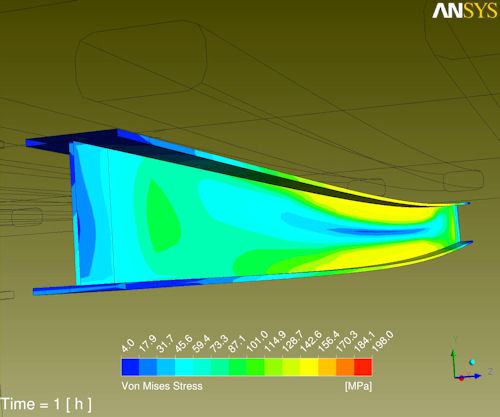
Task: Click the legend value "142.6"
Action: (x=311, y=342)
